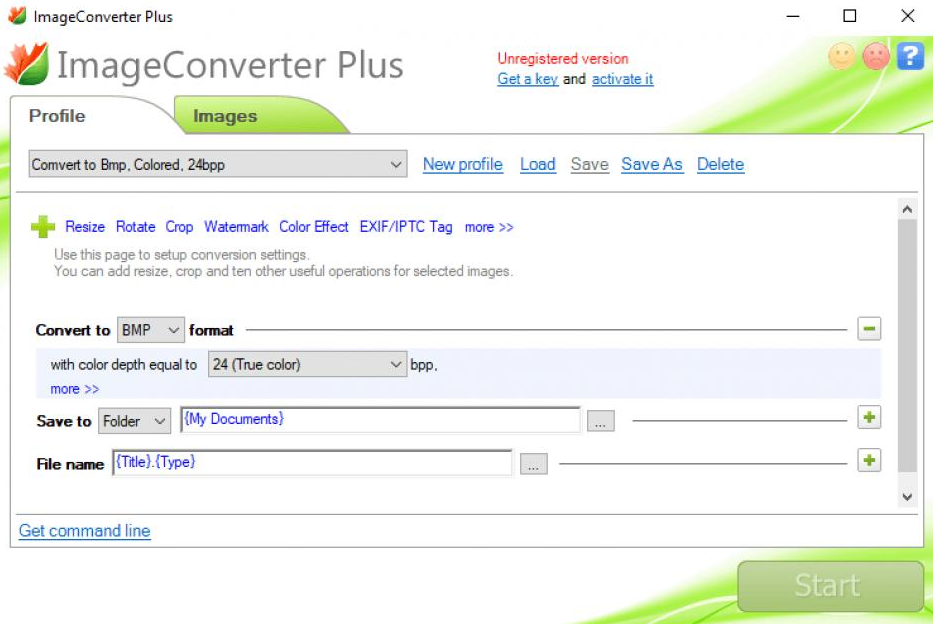Browse for Save to folder with ellipsis button
Image resolution: width=933 pixels, height=624 pixels.
(x=600, y=421)
